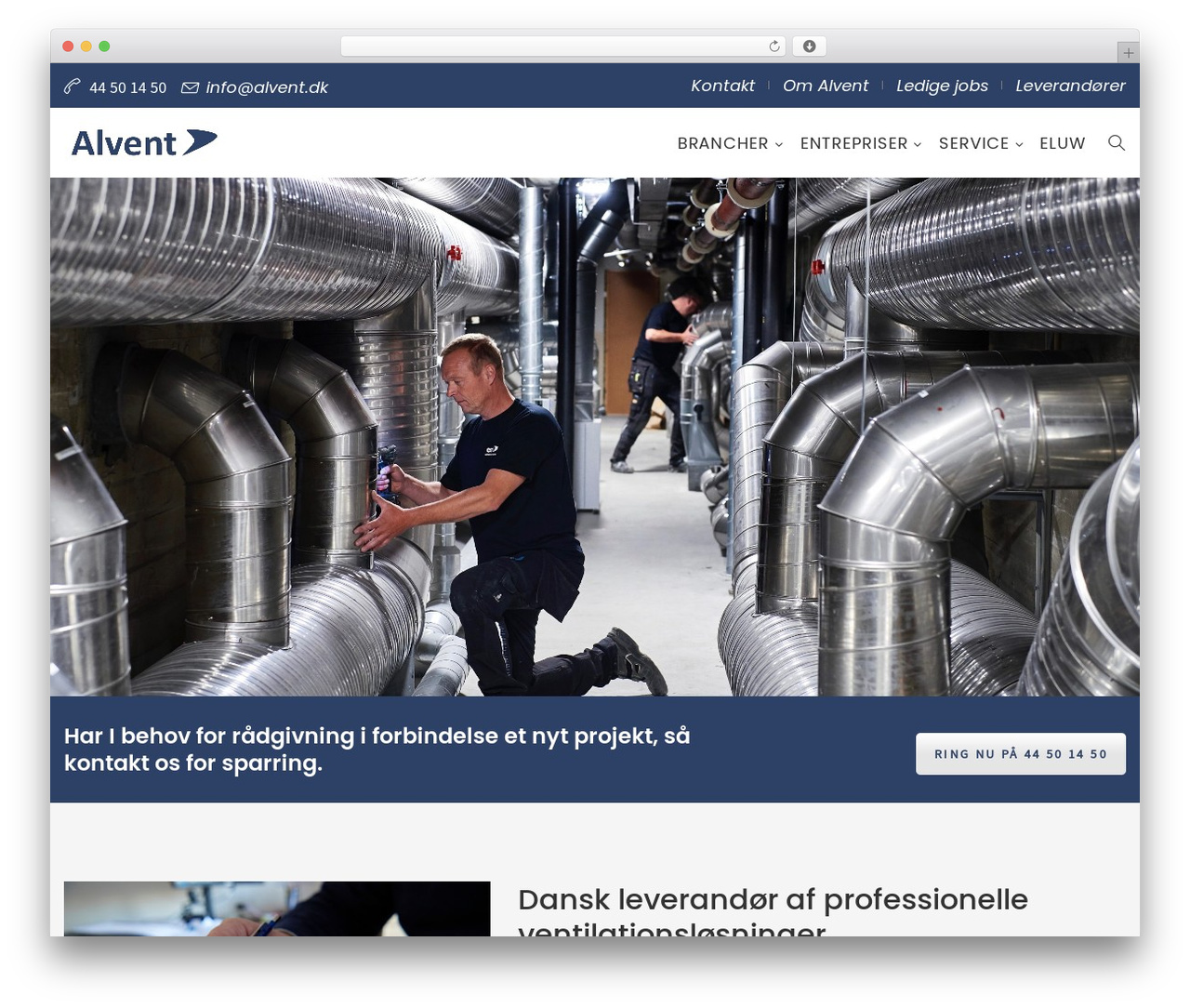
Task: Open a new browser tab with plus
Action: 1128,53
